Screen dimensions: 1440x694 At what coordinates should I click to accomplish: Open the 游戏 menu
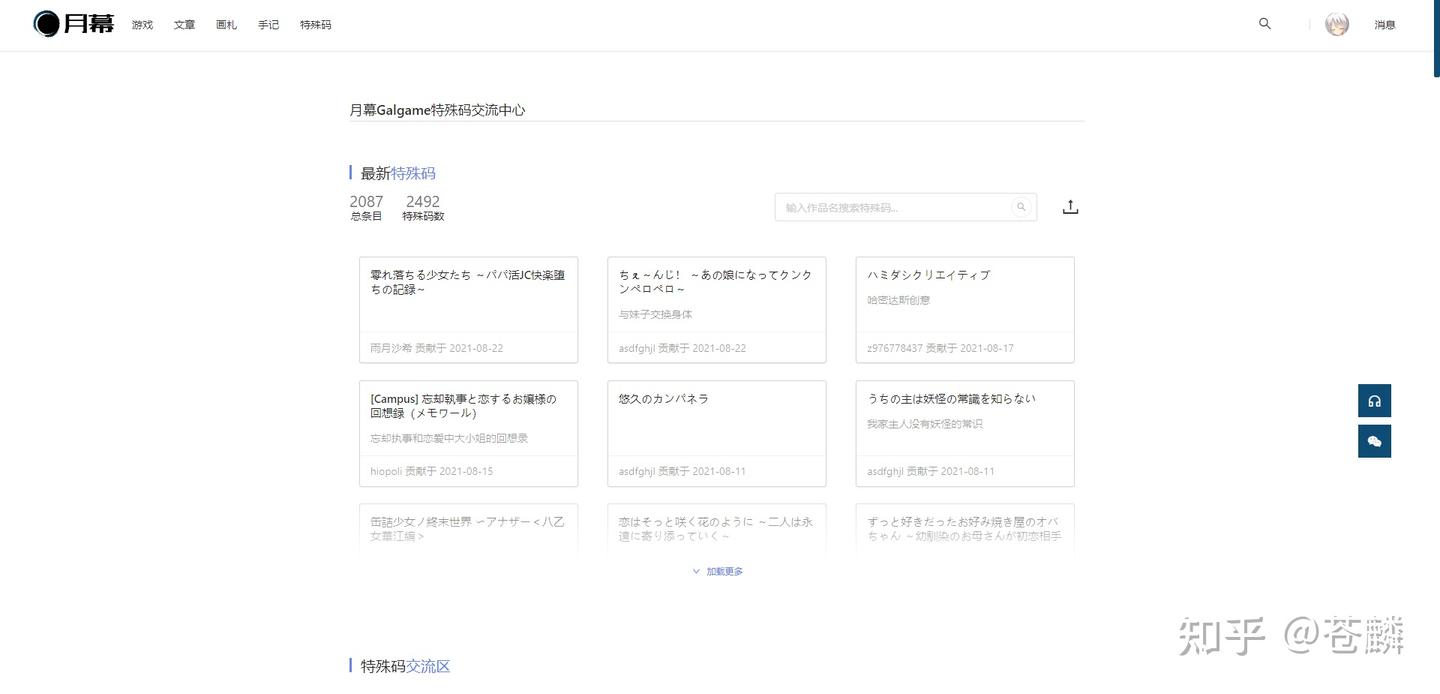tap(142, 25)
